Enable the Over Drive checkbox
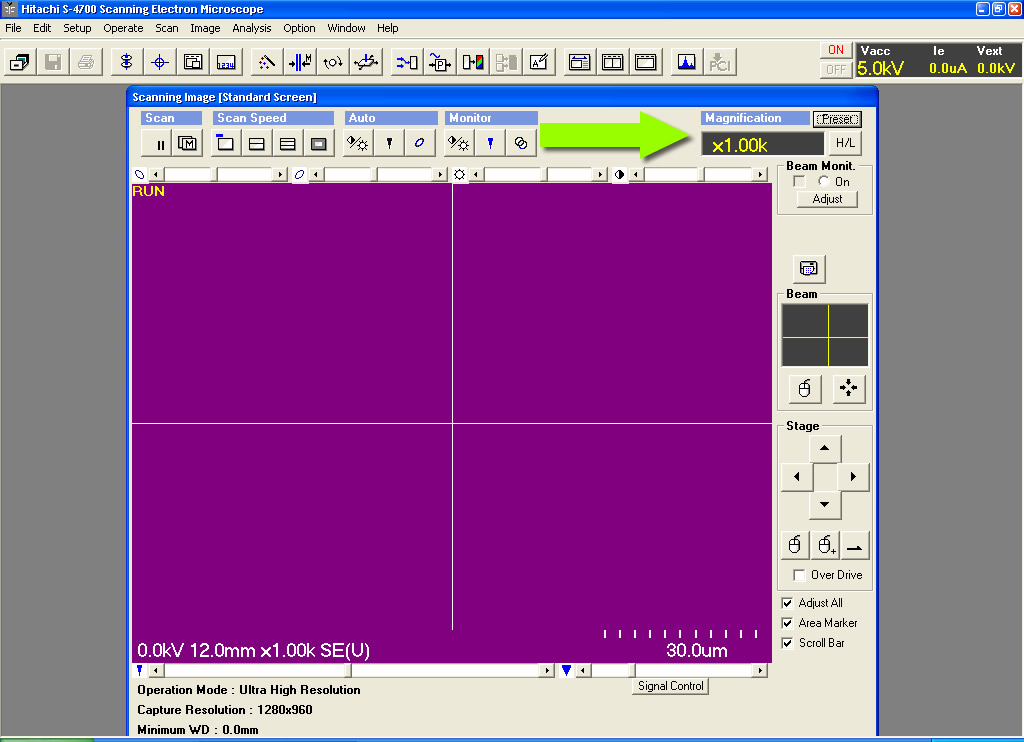This screenshot has width=1024, height=742. pos(799,575)
